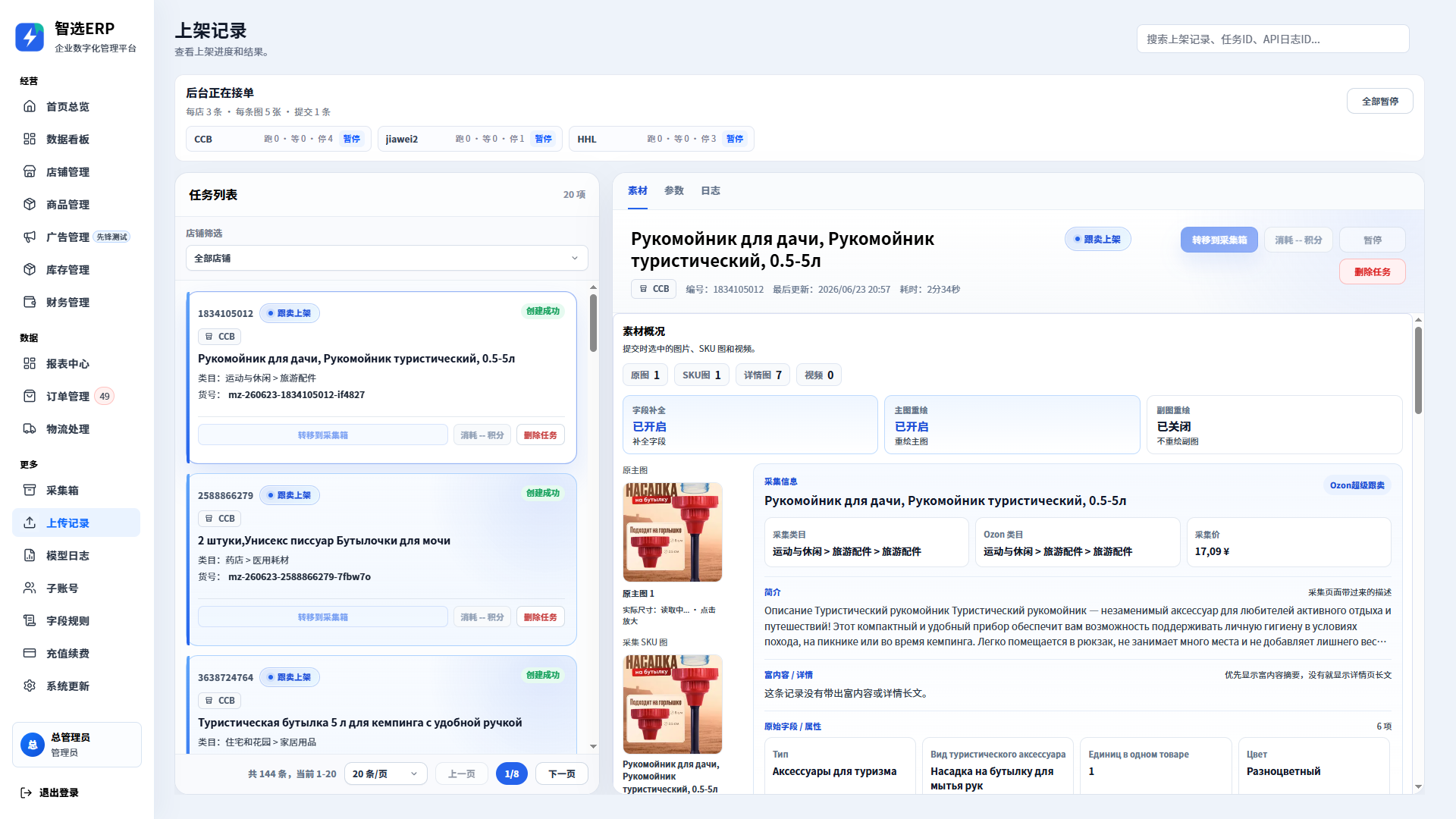Select the 详情图 7 filter chip
The height and width of the screenshot is (819, 1456).
click(763, 375)
